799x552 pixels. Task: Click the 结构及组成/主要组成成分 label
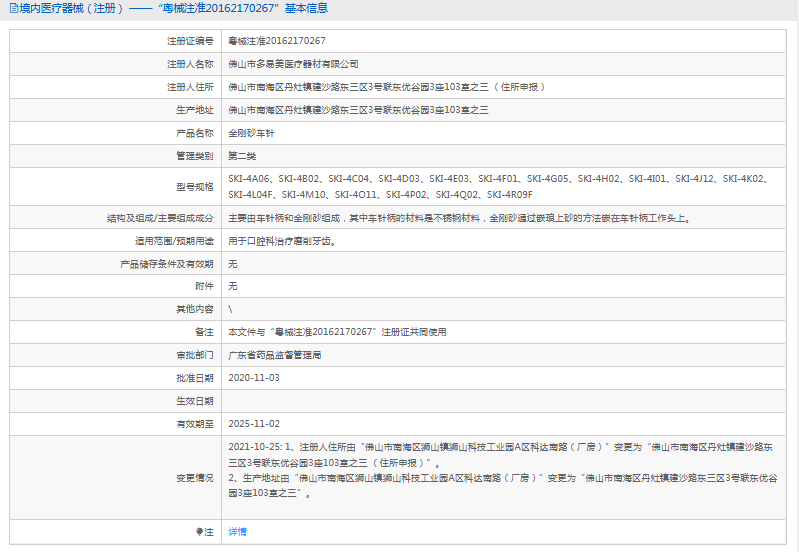pos(160,218)
